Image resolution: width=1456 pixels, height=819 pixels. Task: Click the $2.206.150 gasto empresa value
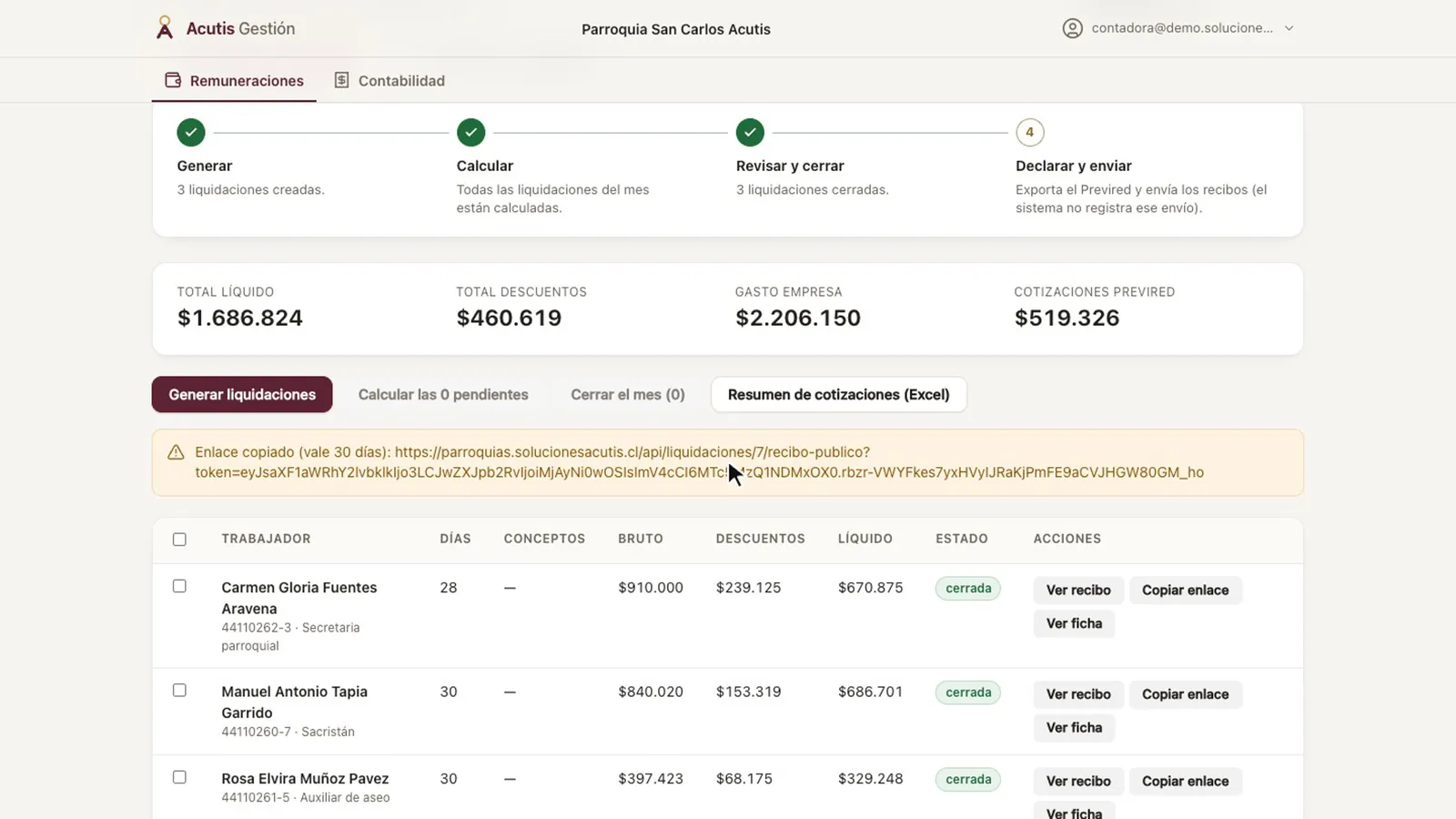[x=798, y=318]
